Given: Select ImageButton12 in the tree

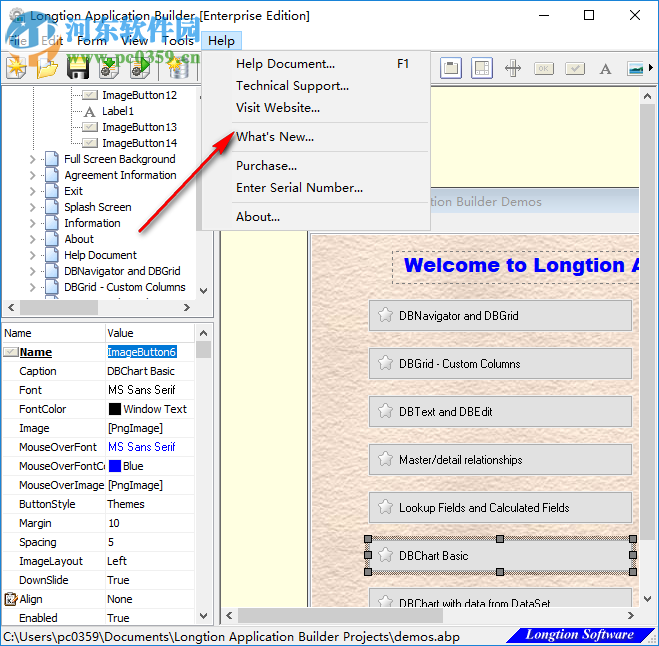Looking at the screenshot, I should point(140,95).
